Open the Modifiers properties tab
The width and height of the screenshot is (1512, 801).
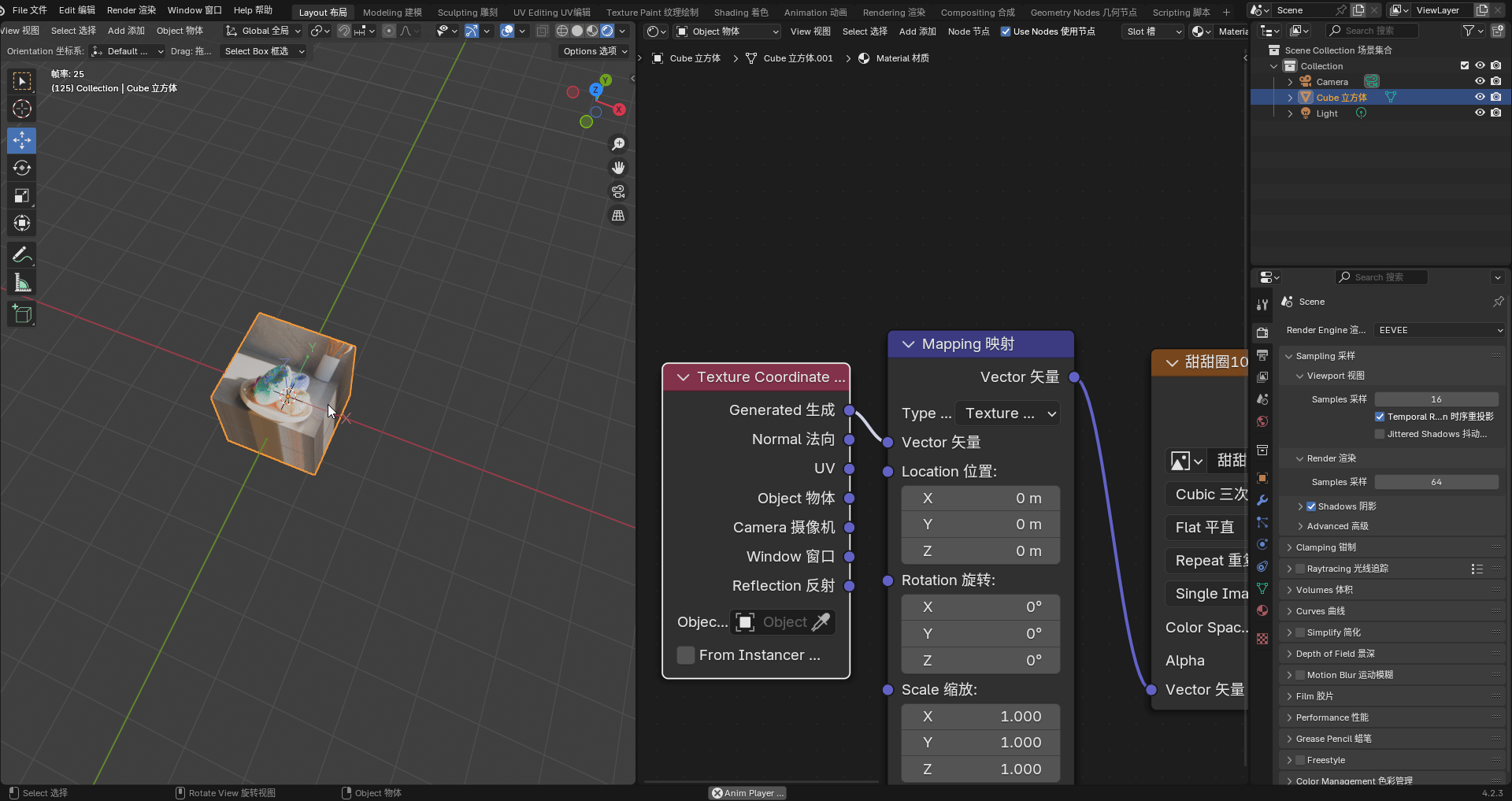1262,500
